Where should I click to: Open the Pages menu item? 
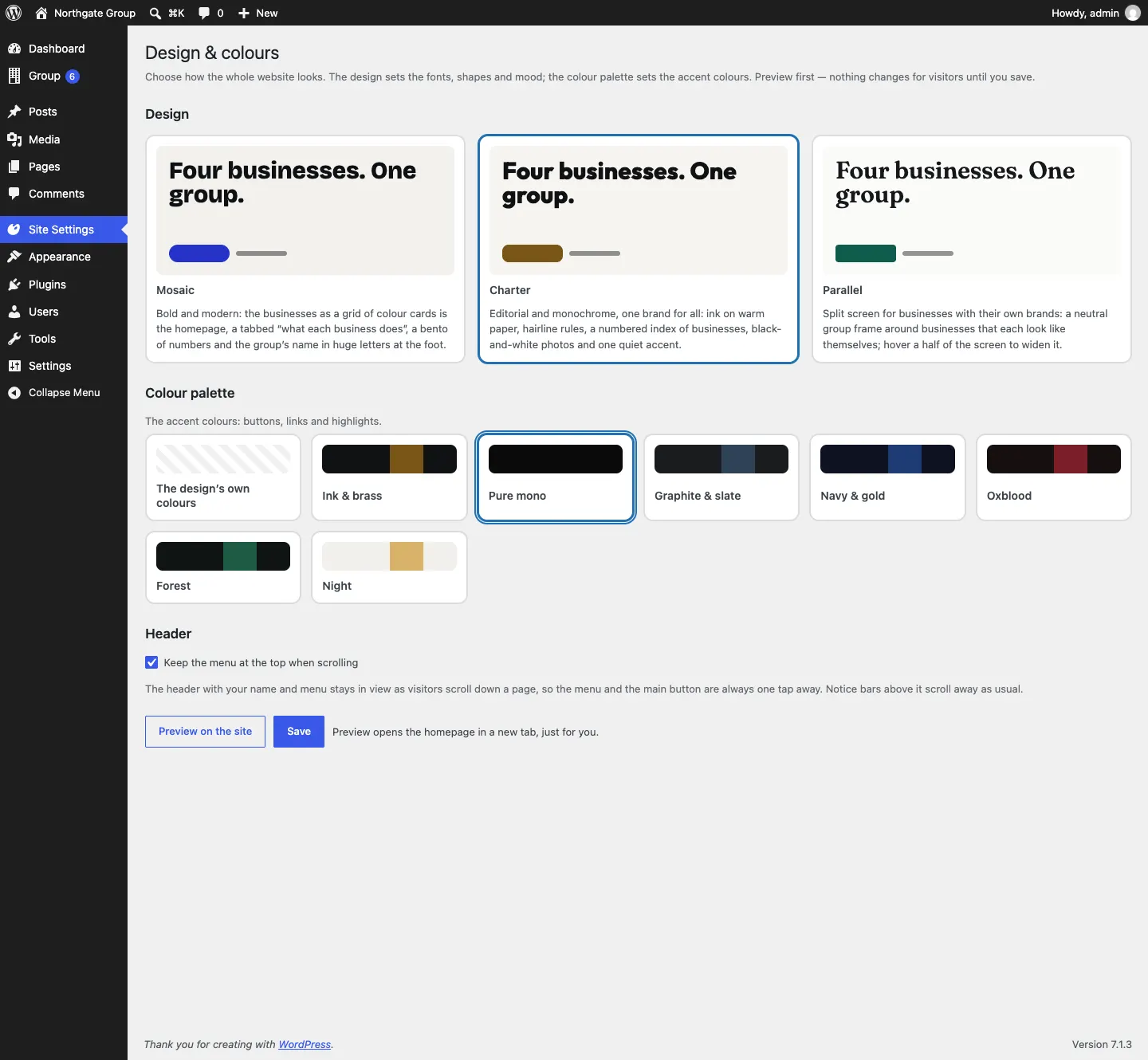pyautogui.click(x=64, y=167)
